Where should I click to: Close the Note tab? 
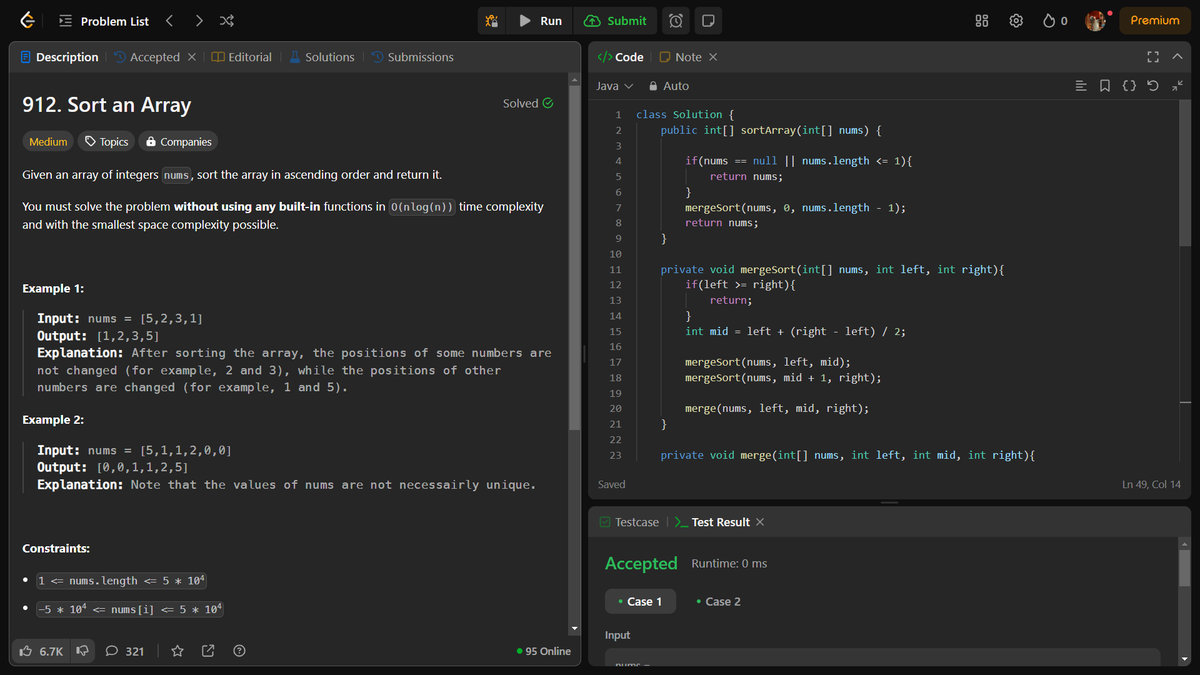pos(713,57)
